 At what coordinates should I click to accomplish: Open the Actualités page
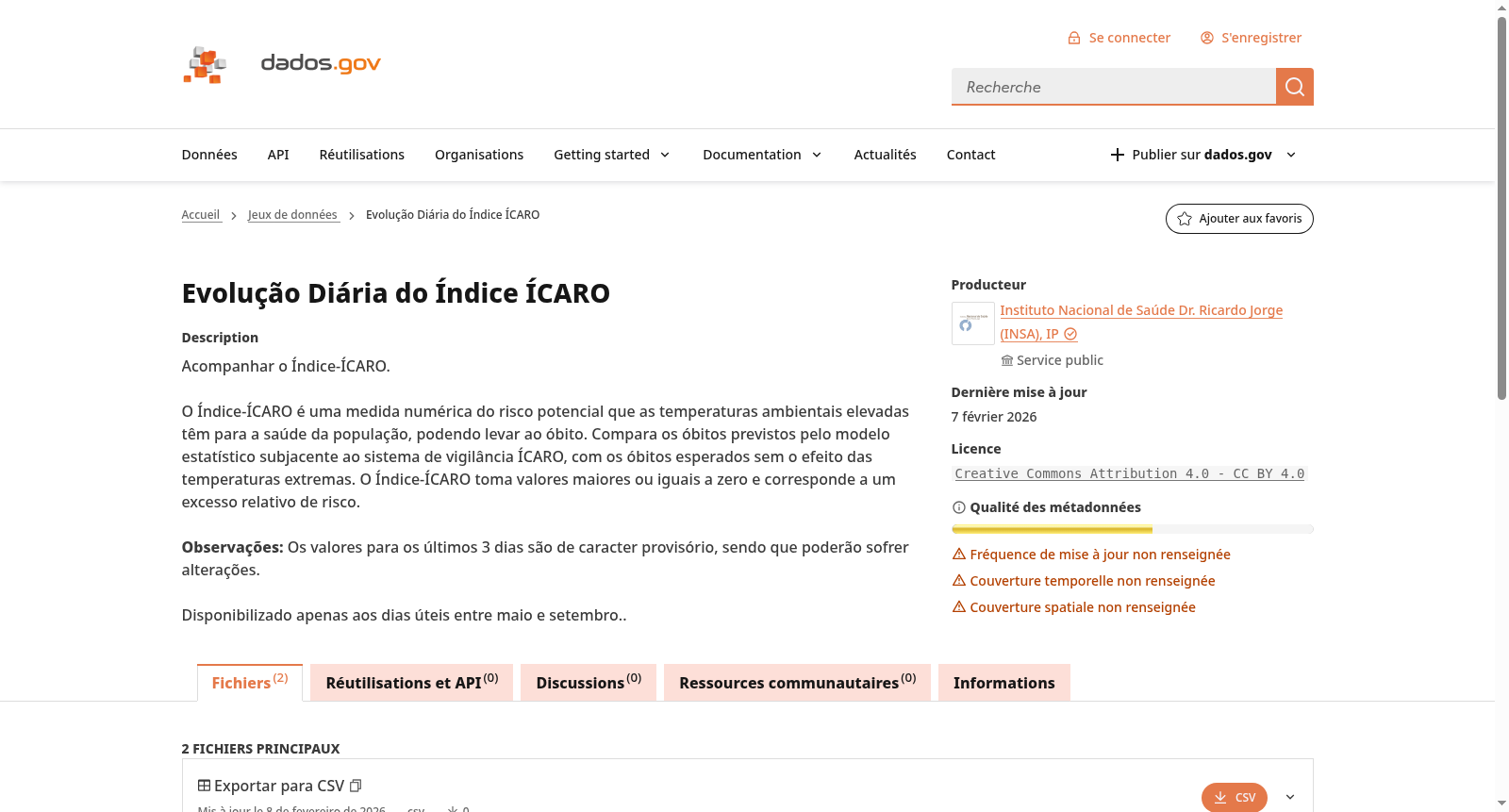point(886,155)
